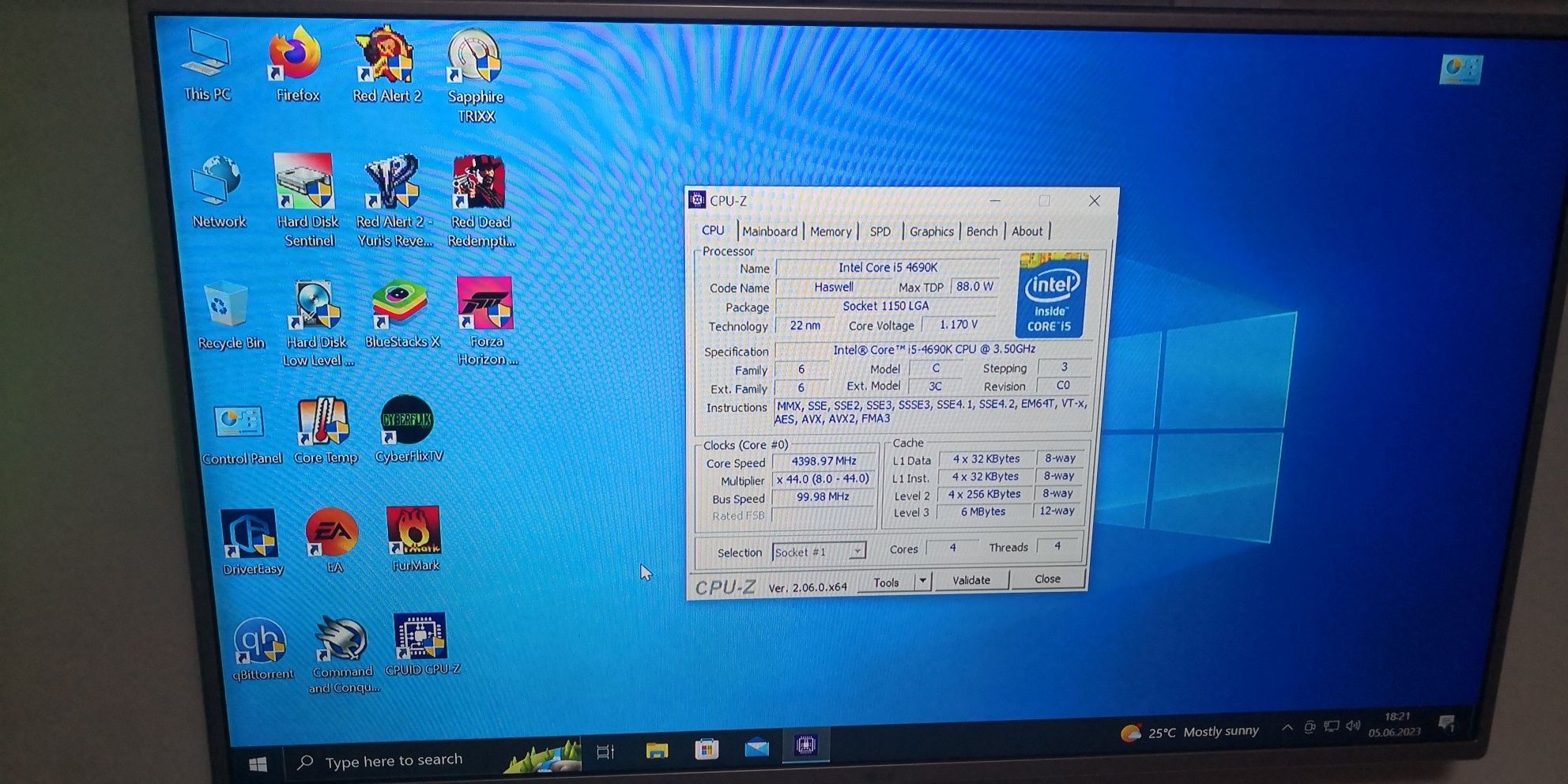Screen dimensions: 1568x784
Task: Select the CyberFlixTV icon
Action: pos(408,429)
